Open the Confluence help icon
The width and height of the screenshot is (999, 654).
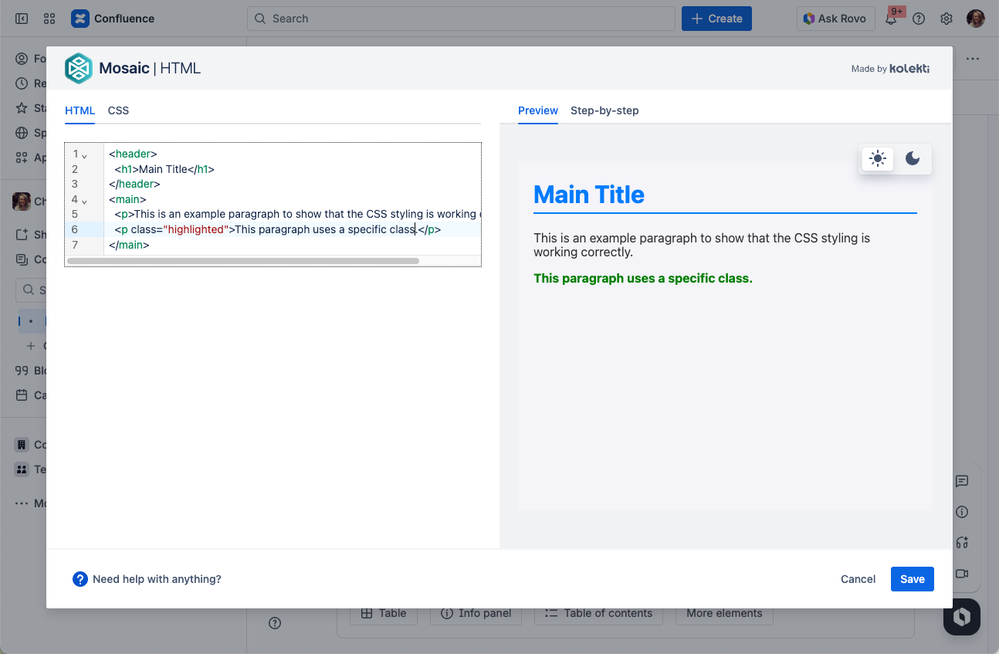pos(918,18)
